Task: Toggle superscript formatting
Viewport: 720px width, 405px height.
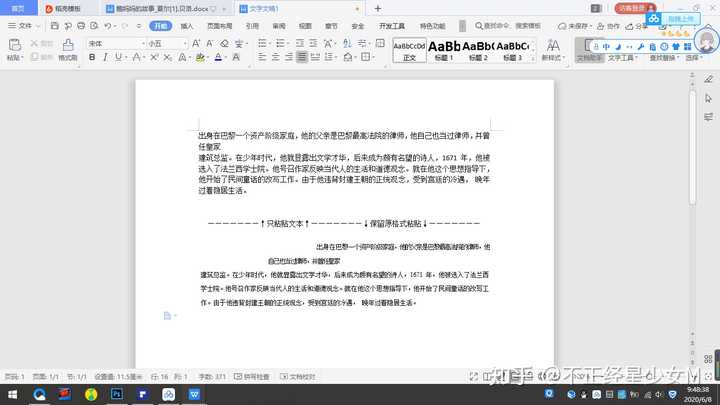Action: [x=154, y=57]
